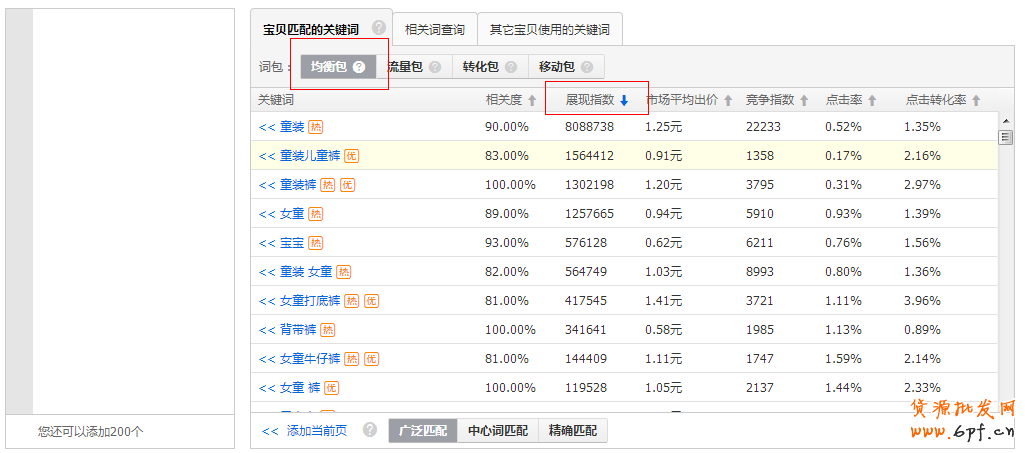Click the 优 badge on 童装儿童裤 row
The image size is (1025, 453).
click(352, 156)
